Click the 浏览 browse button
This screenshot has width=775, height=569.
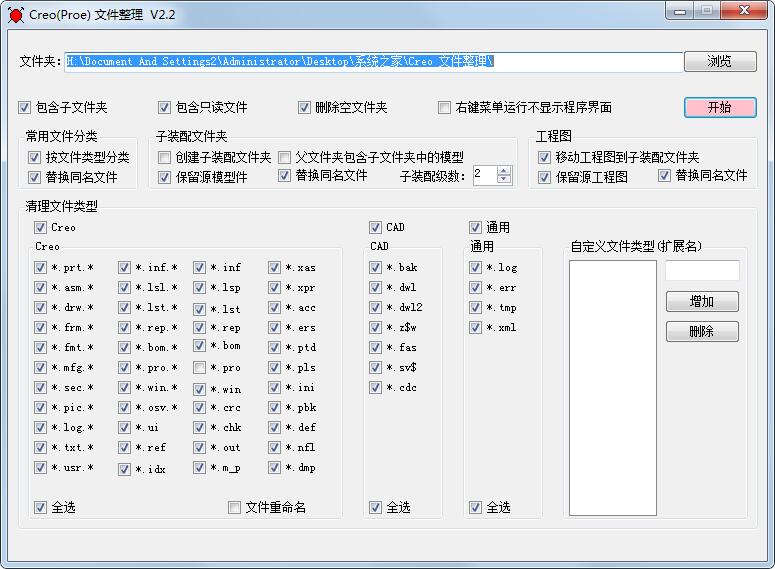[x=719, y=61]
